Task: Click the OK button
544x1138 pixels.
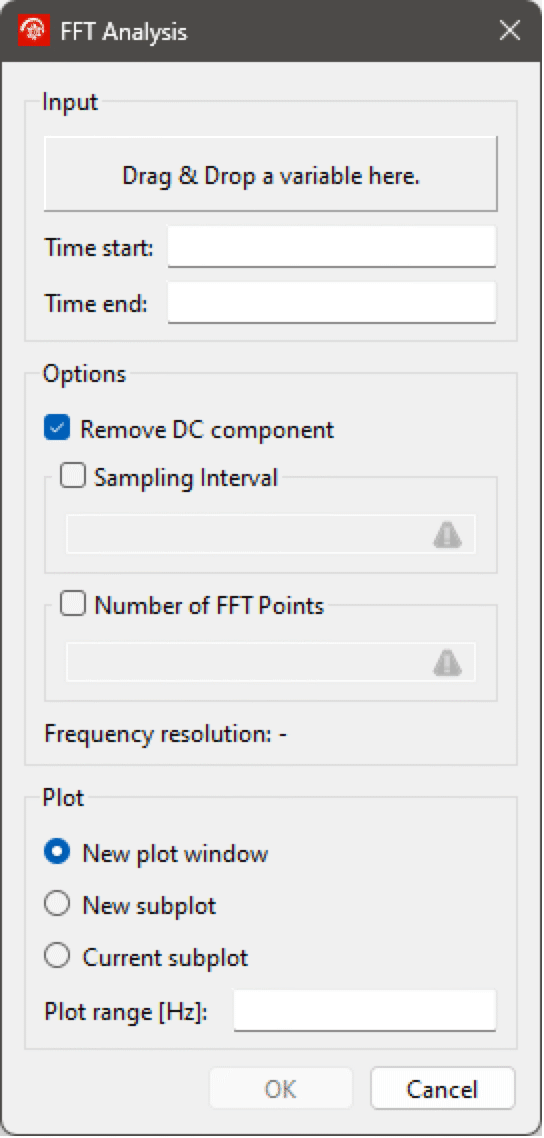Action: pos(281,1088)
